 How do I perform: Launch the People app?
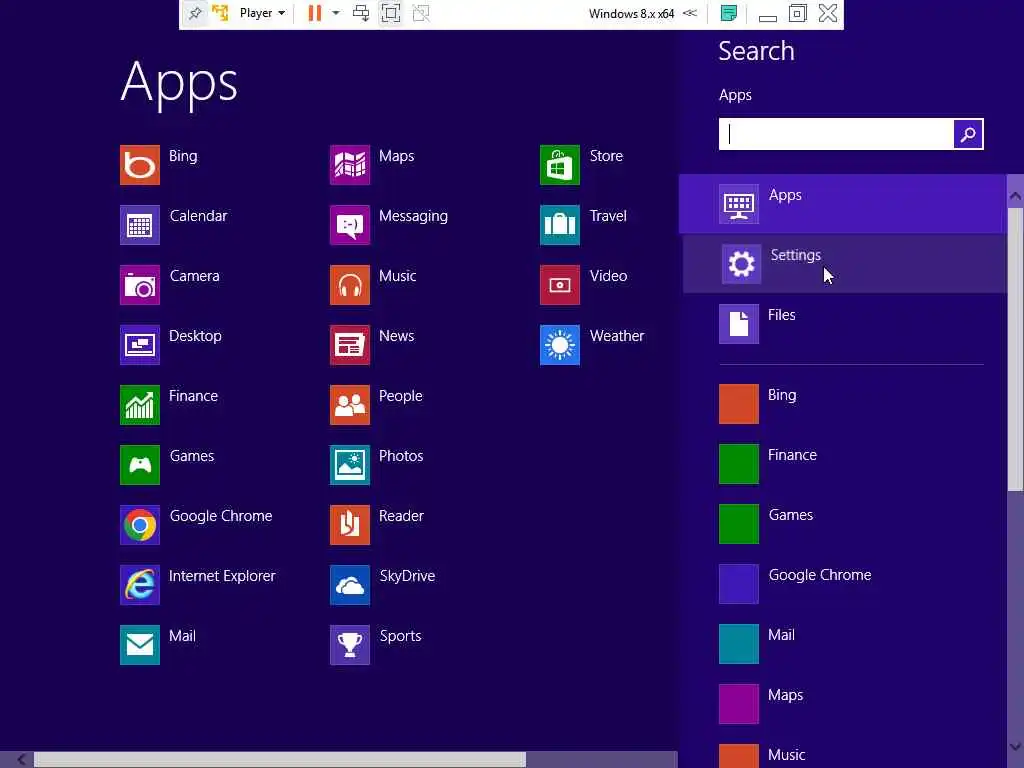coord(377,405)
